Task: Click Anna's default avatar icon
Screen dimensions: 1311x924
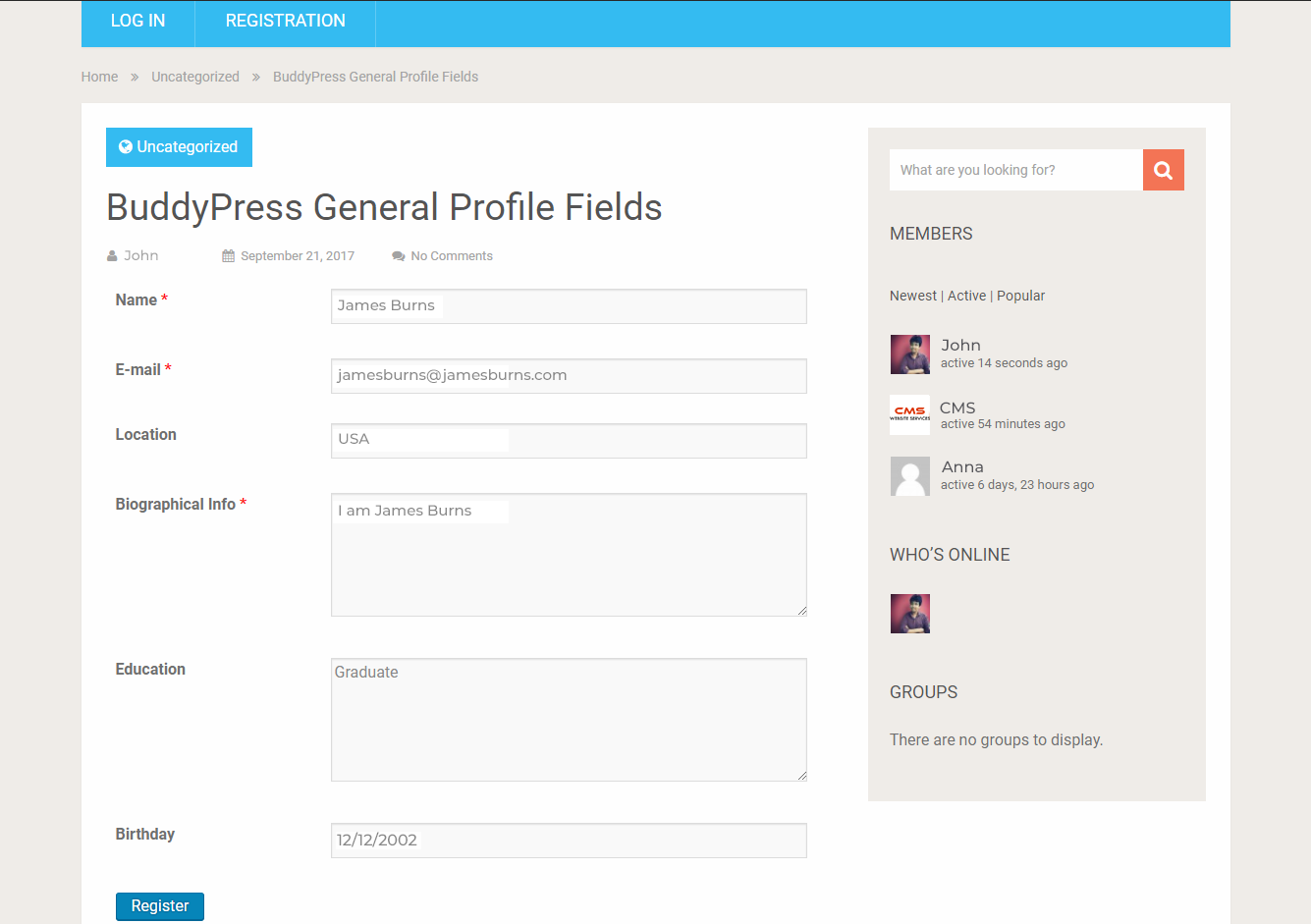Action: (909, 476)
